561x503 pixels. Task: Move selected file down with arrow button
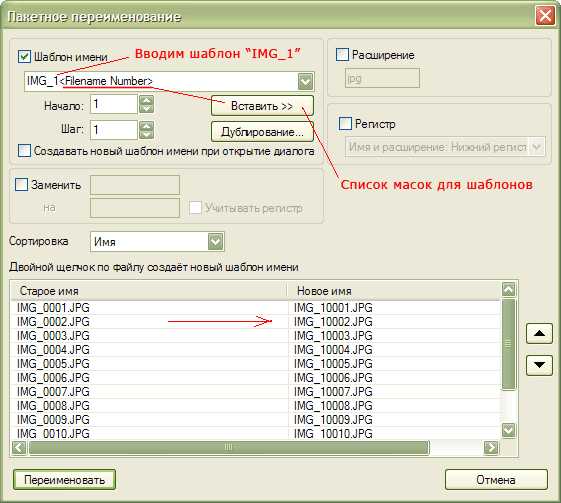click(x=539, y=365)
